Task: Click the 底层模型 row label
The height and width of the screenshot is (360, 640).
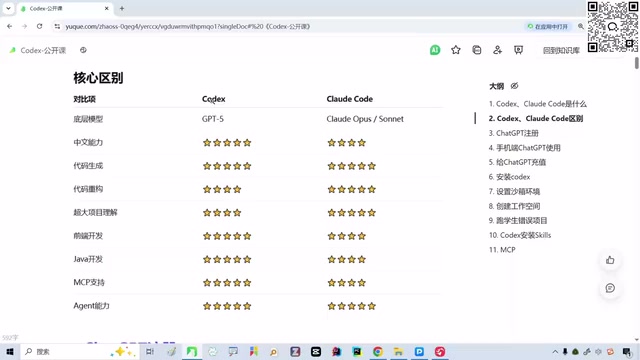Action: coord(88,119)
